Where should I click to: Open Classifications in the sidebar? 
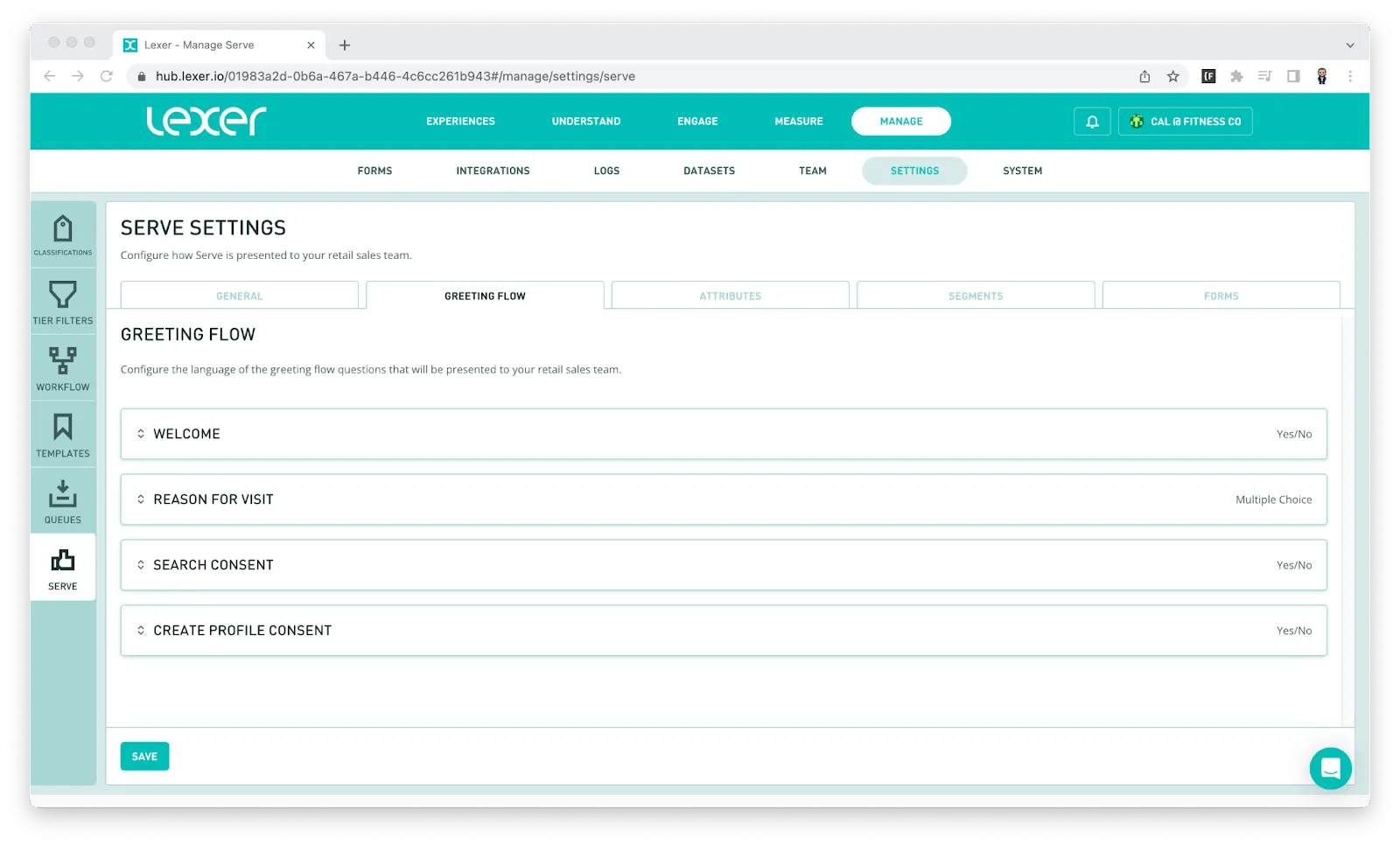63,234
